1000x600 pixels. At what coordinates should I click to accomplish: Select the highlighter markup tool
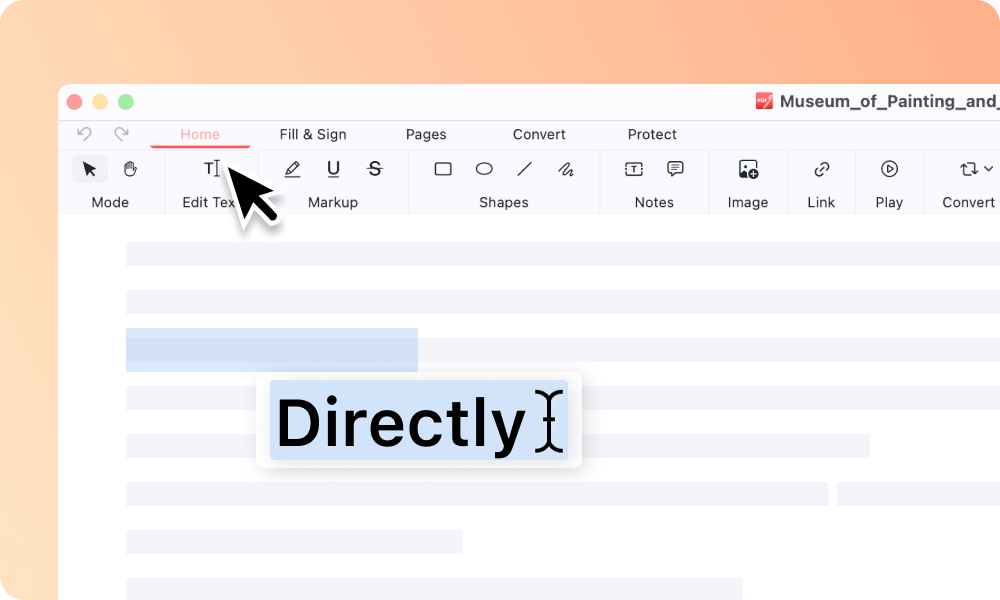[292, 169]
